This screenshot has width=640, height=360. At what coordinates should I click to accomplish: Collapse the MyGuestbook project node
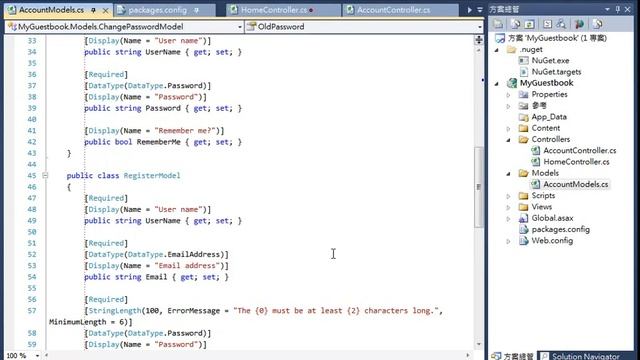[497, 83]
